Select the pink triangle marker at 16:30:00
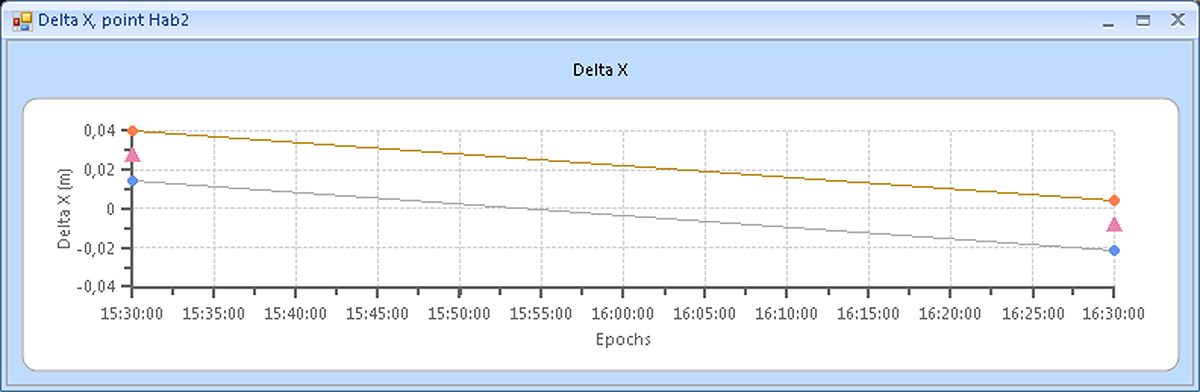The height and width of the screenshot is (392, 1200). coord(1114,224)
